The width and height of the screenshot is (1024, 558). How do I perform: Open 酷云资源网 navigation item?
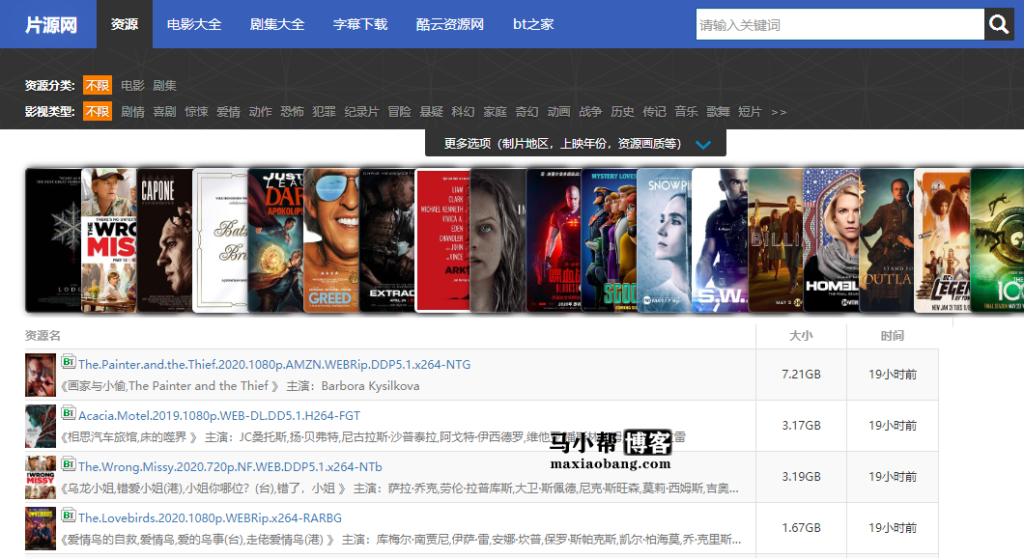coord(450,24)
